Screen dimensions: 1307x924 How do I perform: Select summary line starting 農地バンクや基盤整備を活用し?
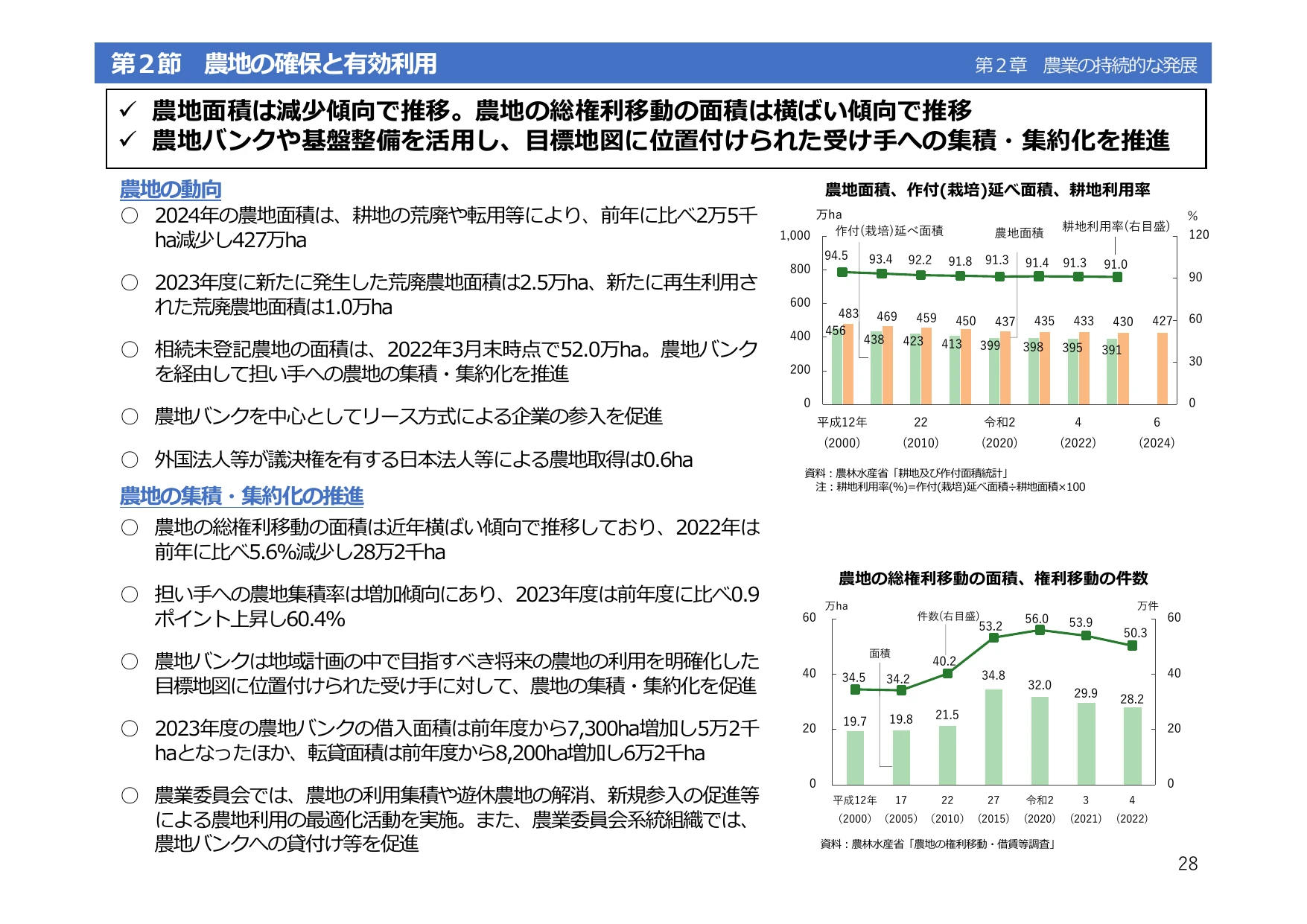click(661, 140)
